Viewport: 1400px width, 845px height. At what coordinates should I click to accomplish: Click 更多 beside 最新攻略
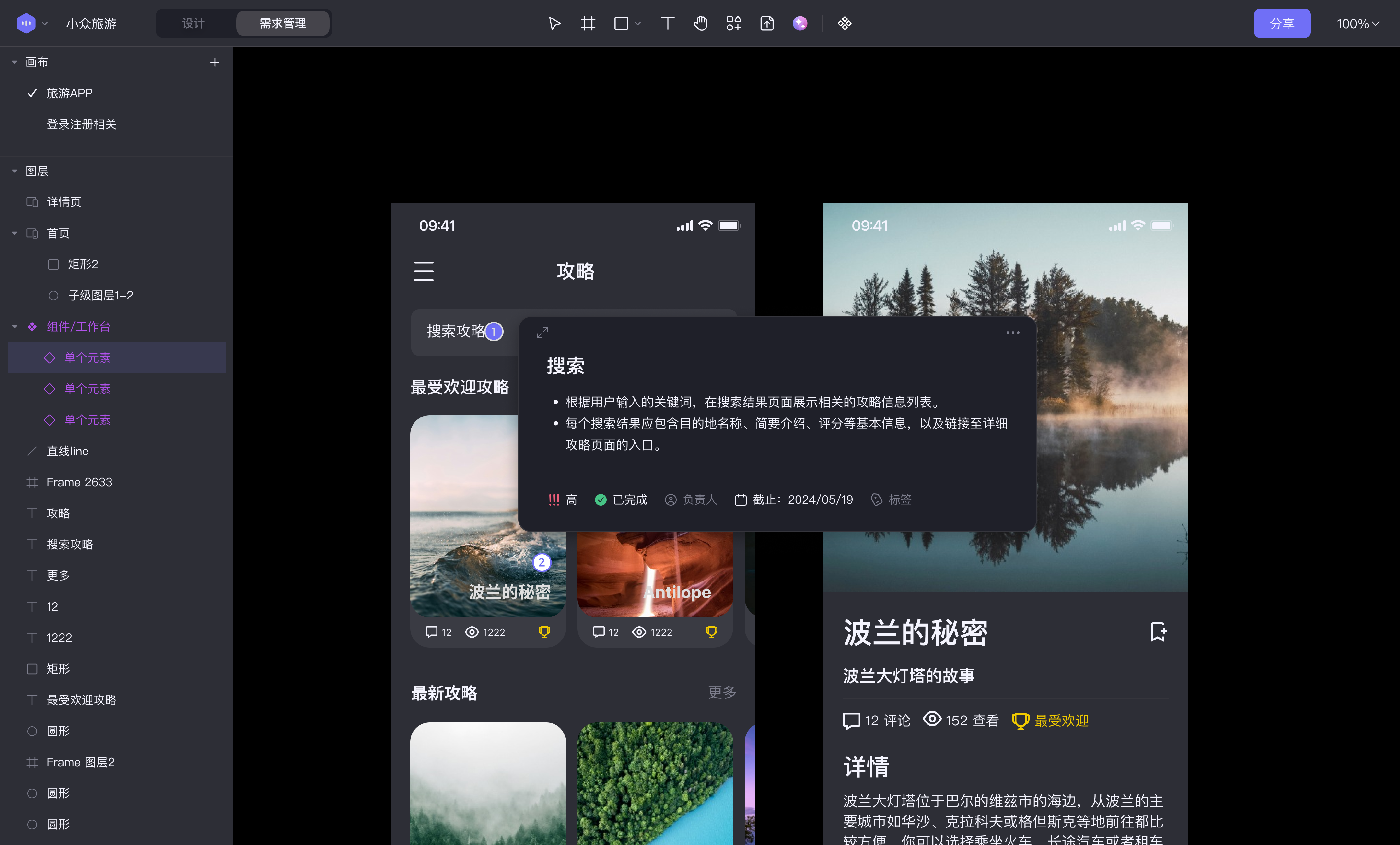[x=722, y=693]
